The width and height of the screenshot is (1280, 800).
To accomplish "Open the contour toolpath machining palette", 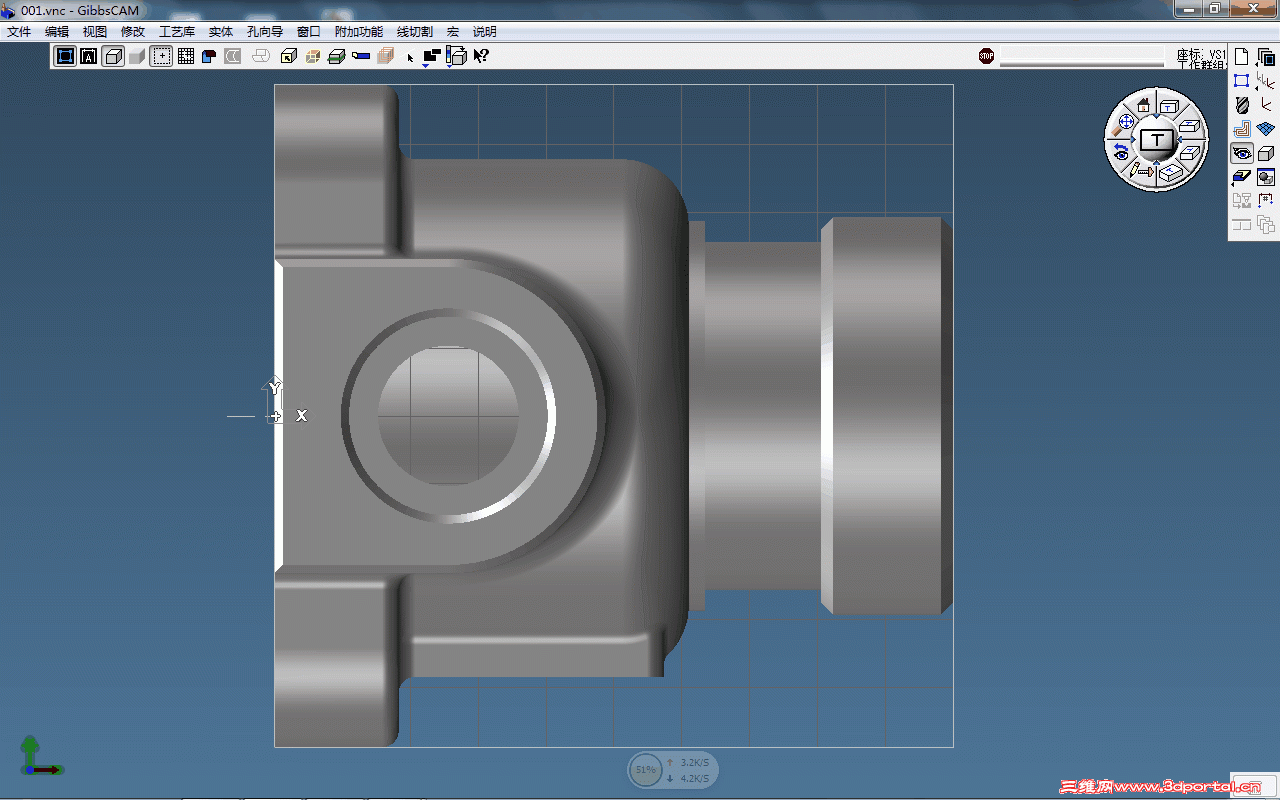I will [x=1241, y=129].
